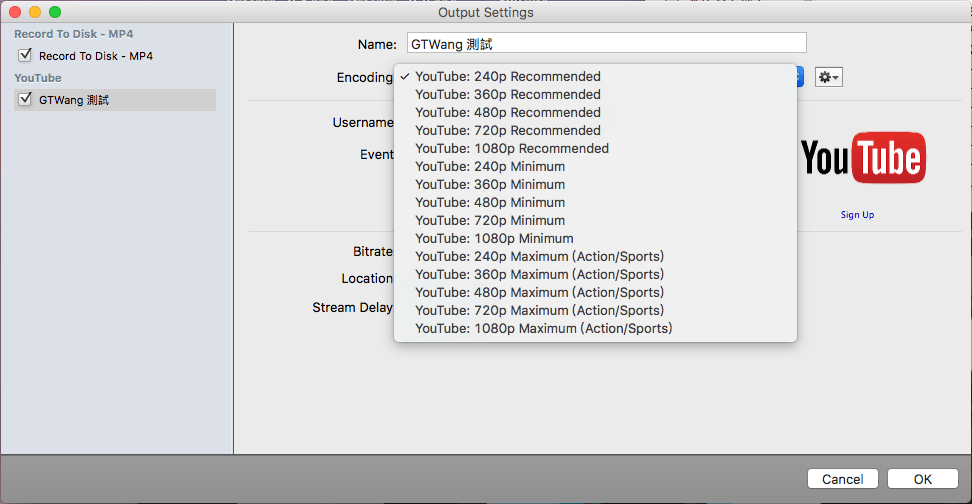Confirm settings with the OK button
The width and height of the screenshot is (972, 504).
click(922, 479)
